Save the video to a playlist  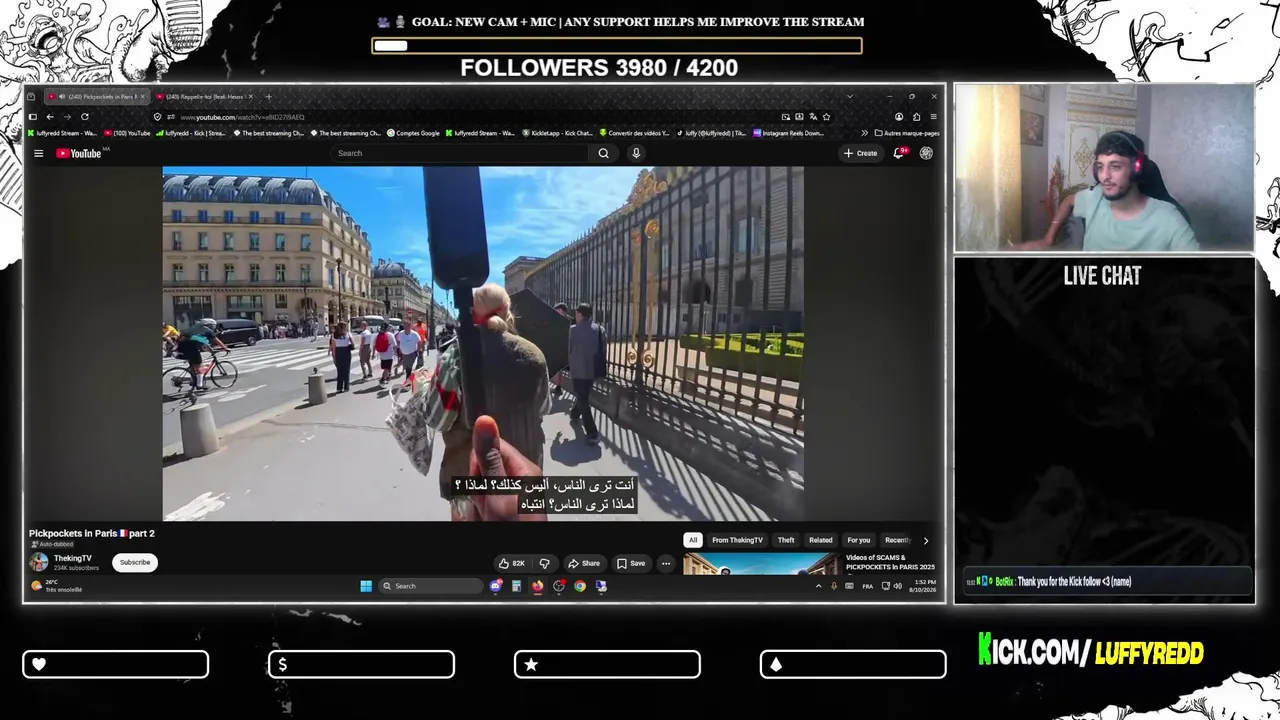click(x=631, y=563)
